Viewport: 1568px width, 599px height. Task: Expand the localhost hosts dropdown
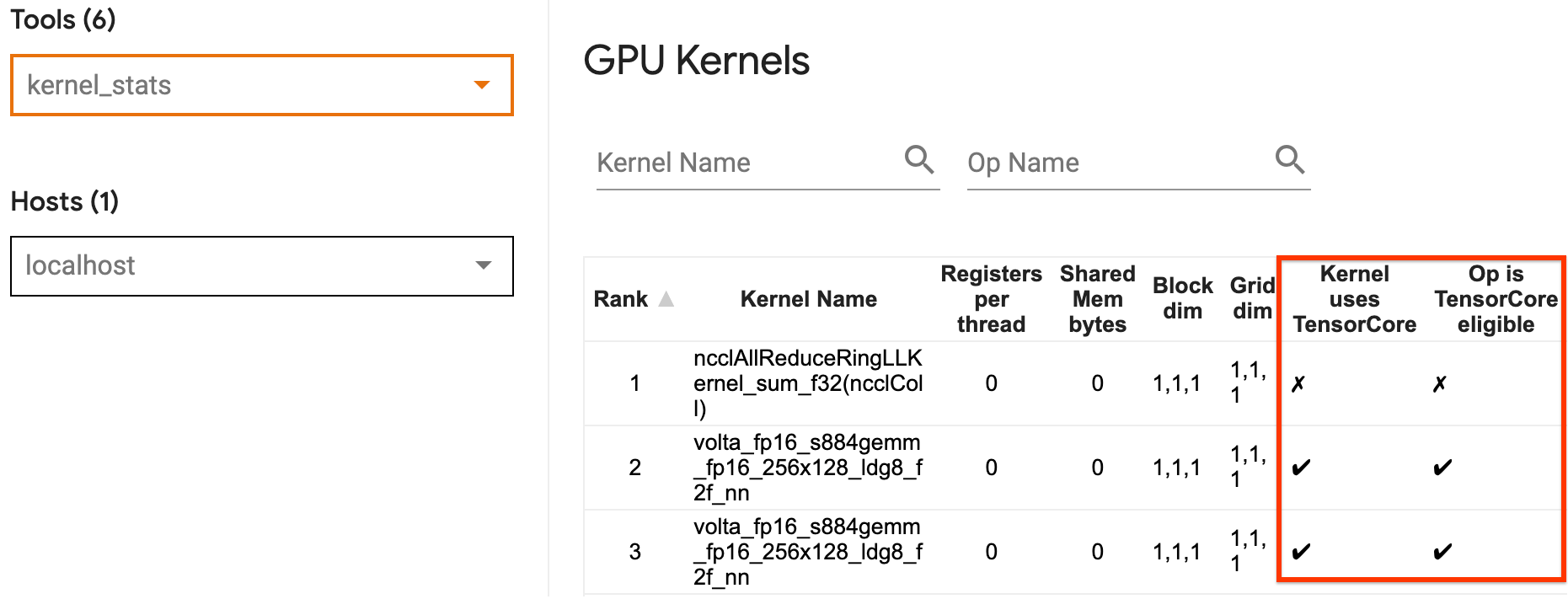261,266
